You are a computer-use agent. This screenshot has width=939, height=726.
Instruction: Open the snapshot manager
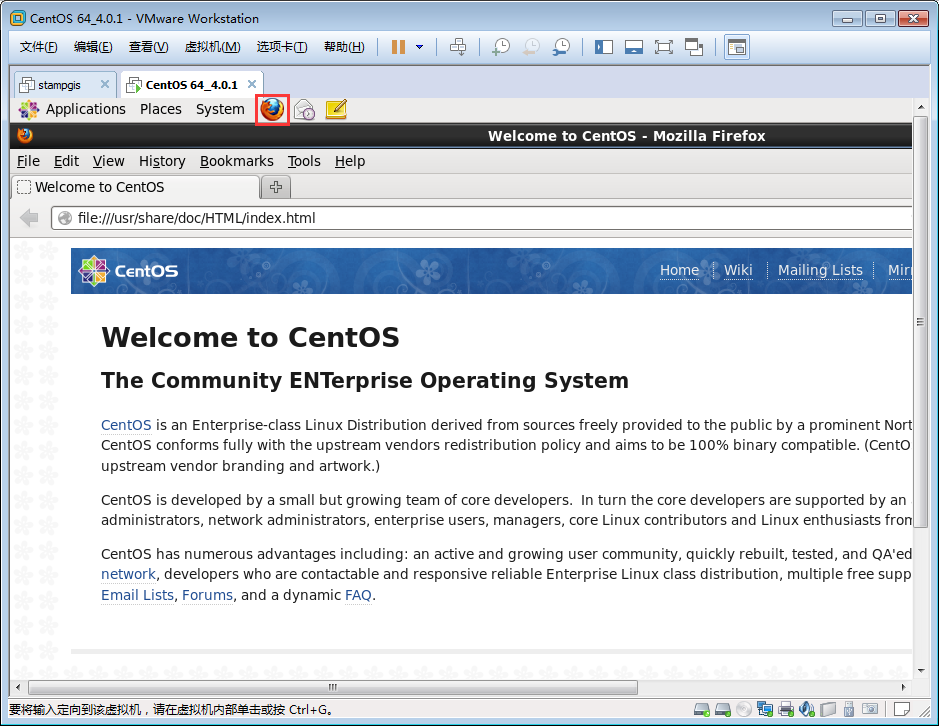pyautogui.click(x=561, y=47)
